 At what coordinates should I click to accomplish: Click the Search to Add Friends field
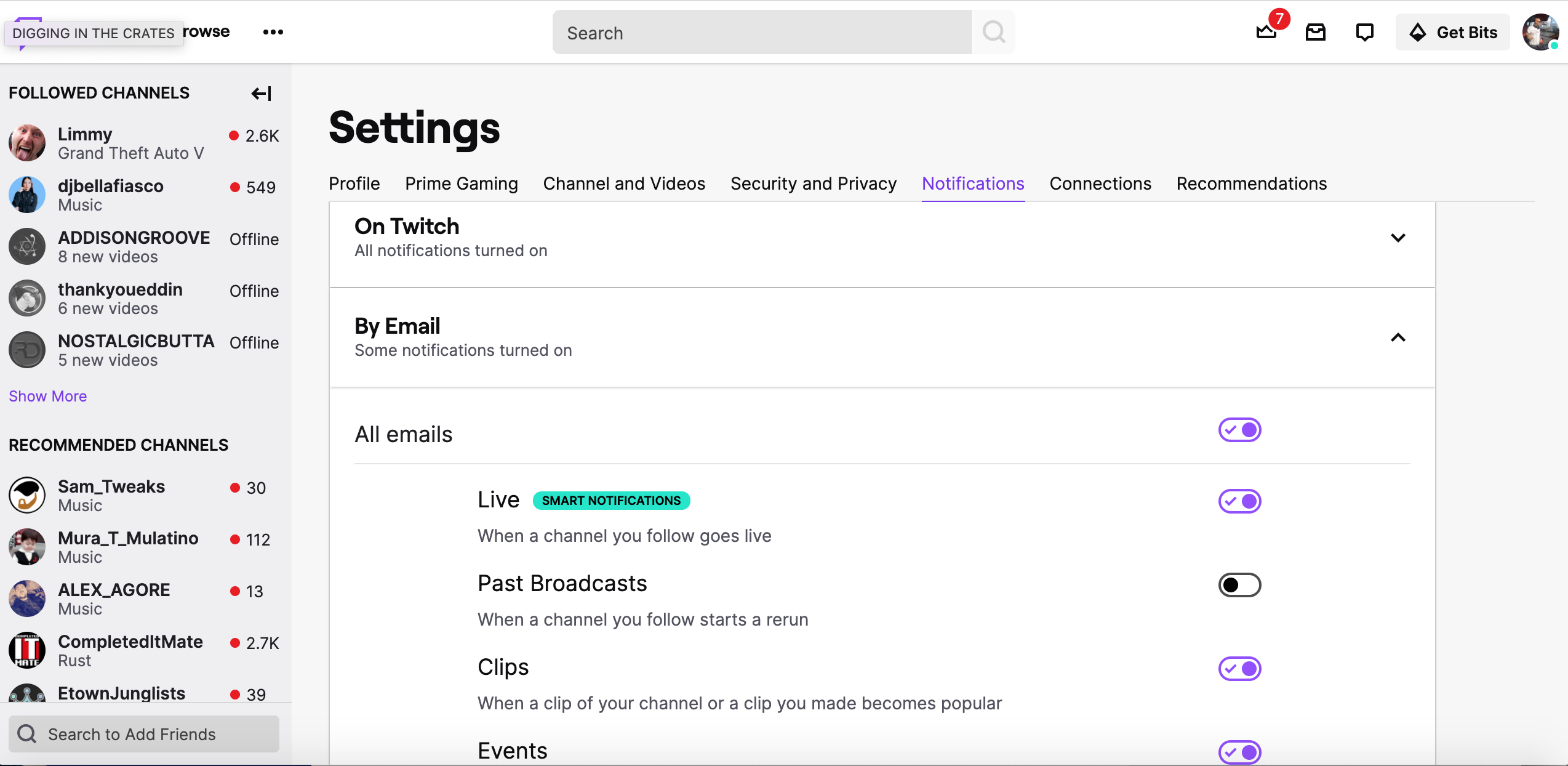point(144,734)
